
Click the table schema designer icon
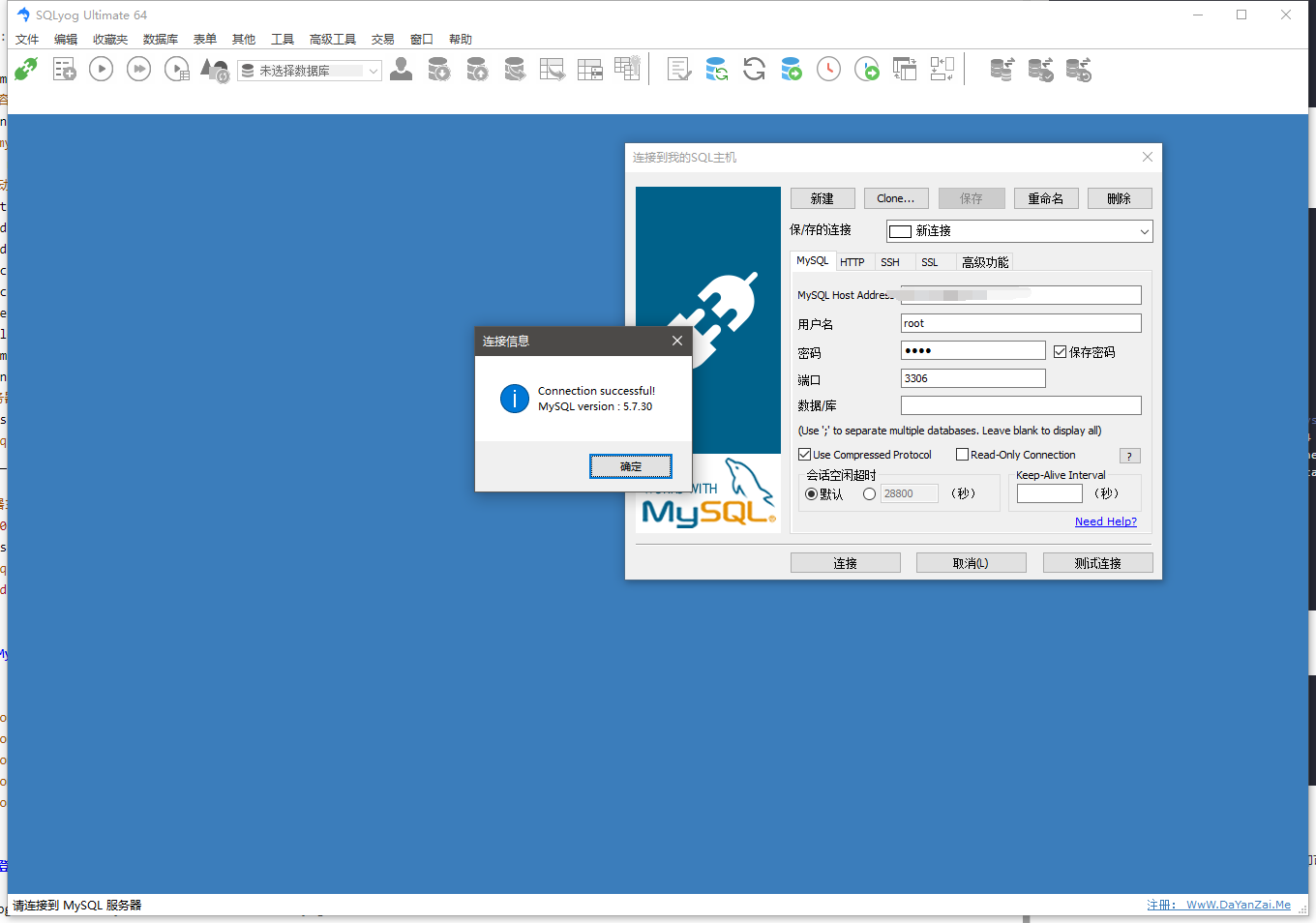[x=590, y=70]
